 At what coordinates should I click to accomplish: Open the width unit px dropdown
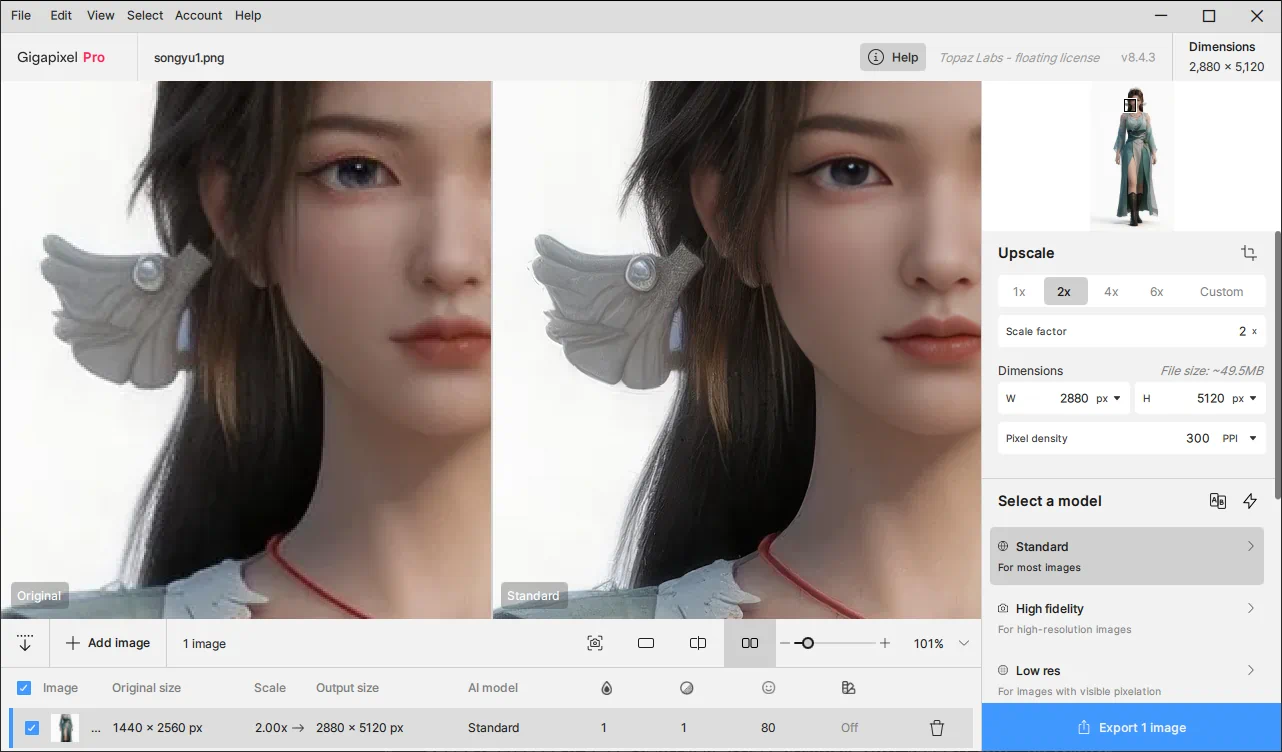(x=1109, y=398)
